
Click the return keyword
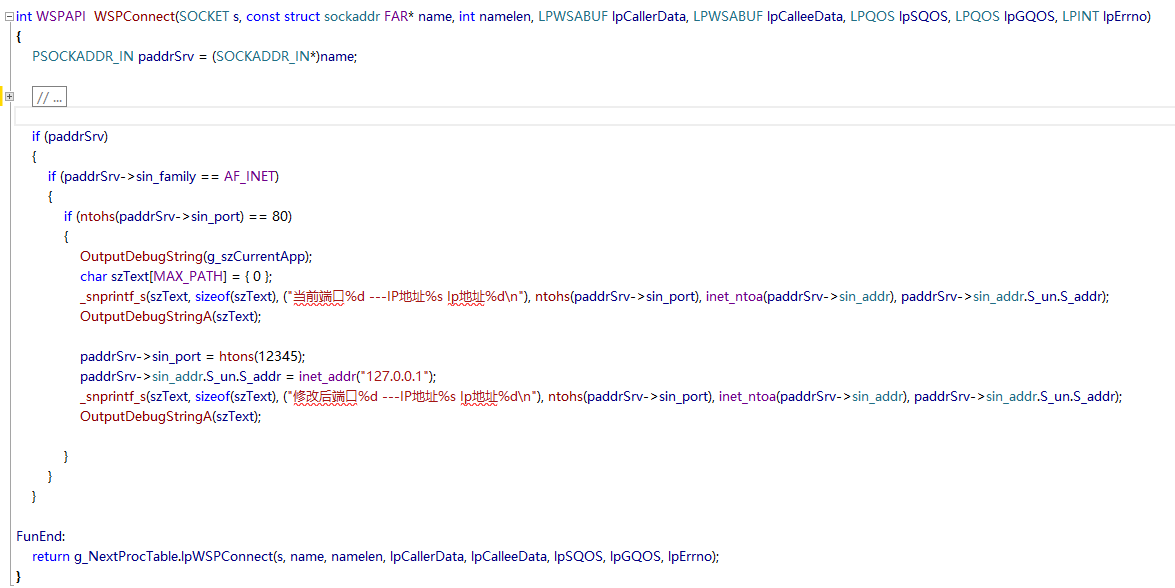click(51, 557)
